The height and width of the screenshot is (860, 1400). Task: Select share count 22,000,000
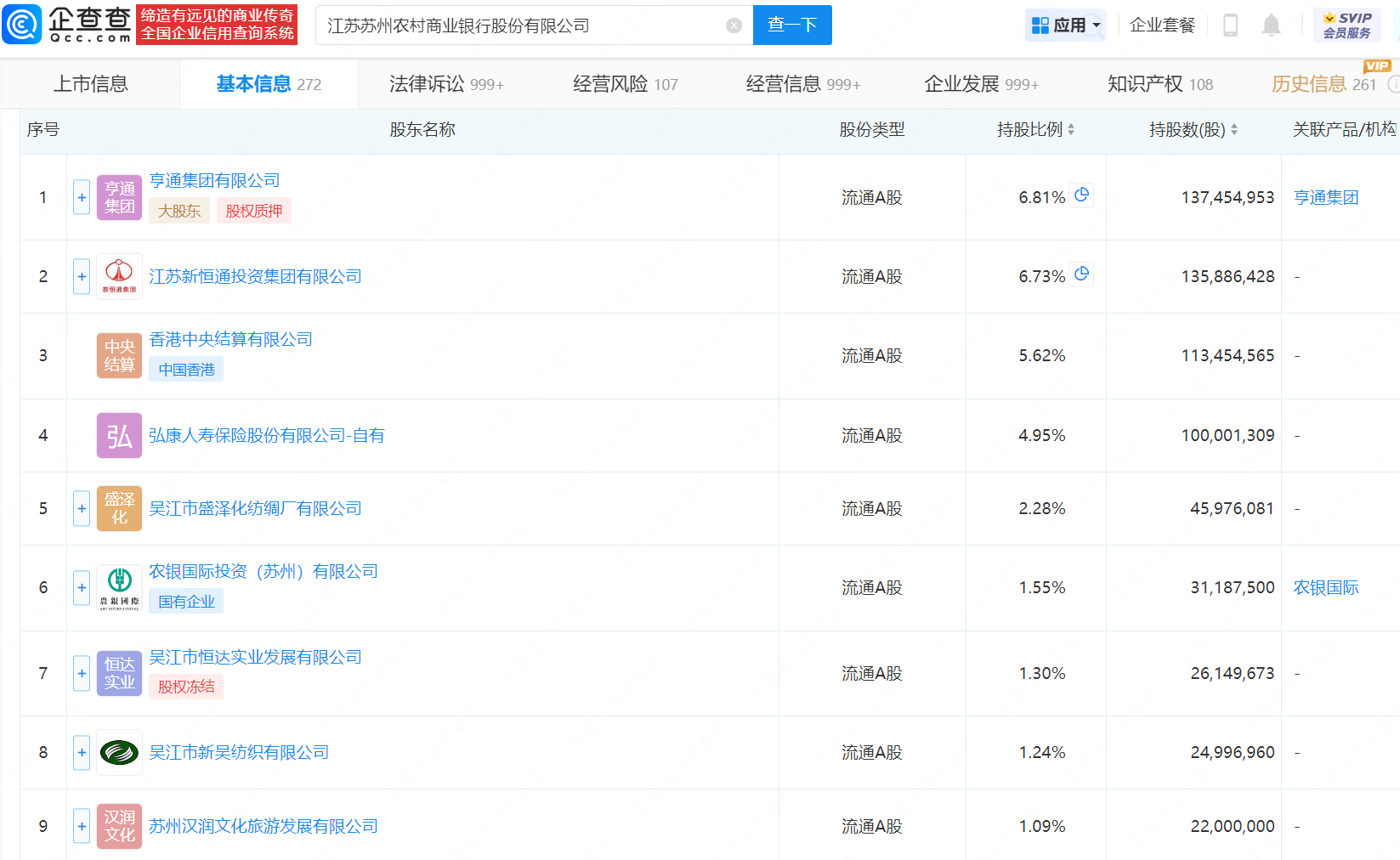coord(1233,827)
